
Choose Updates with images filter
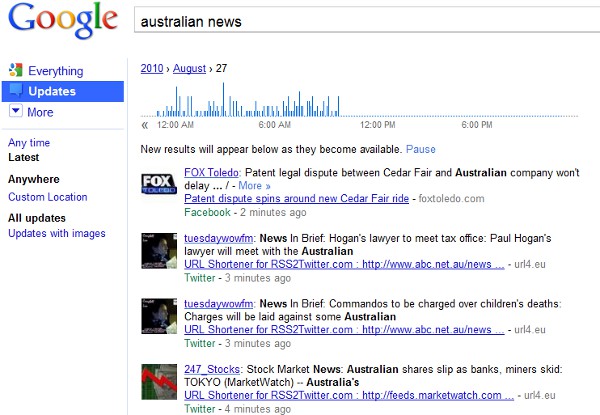(x=57, y=233)
